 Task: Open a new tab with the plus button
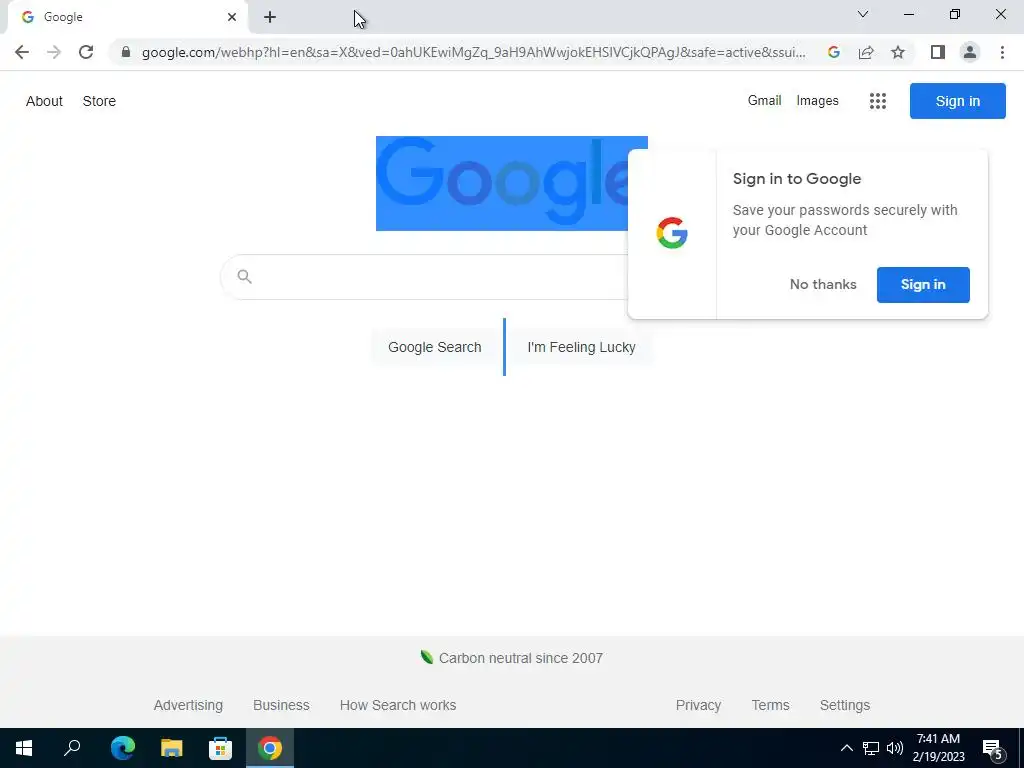pos(270,17)
